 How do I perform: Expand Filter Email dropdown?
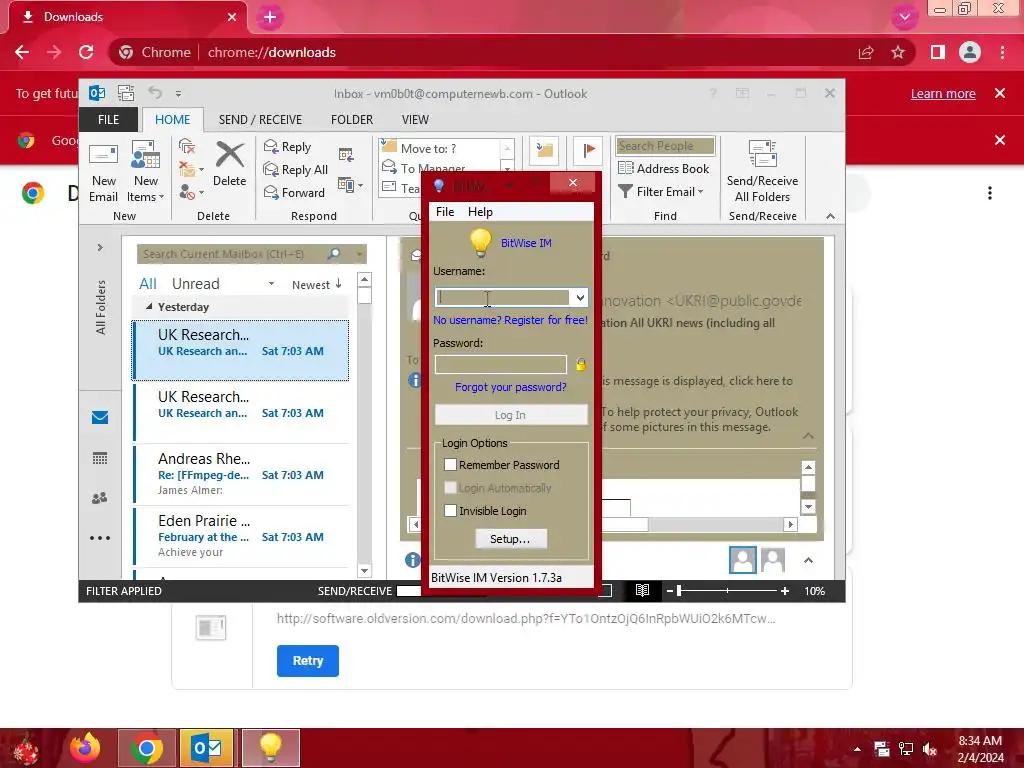click(700, 191)
